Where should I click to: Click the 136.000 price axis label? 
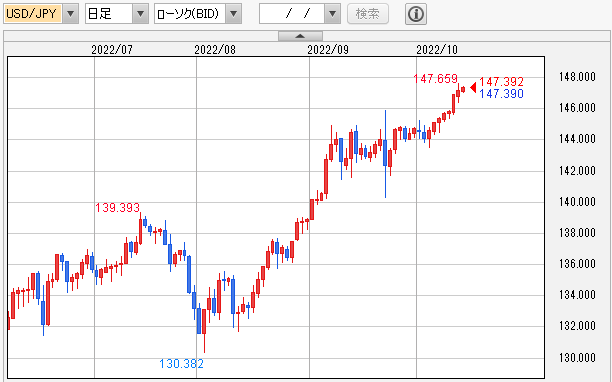point(577,264)
